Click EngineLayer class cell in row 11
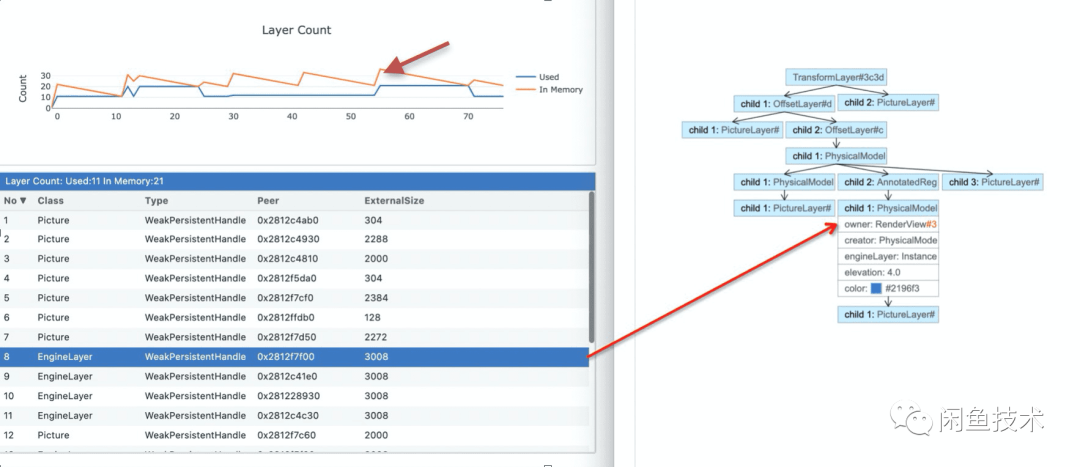The width and height of the screenshot is (1080, 467). [65, 416]
